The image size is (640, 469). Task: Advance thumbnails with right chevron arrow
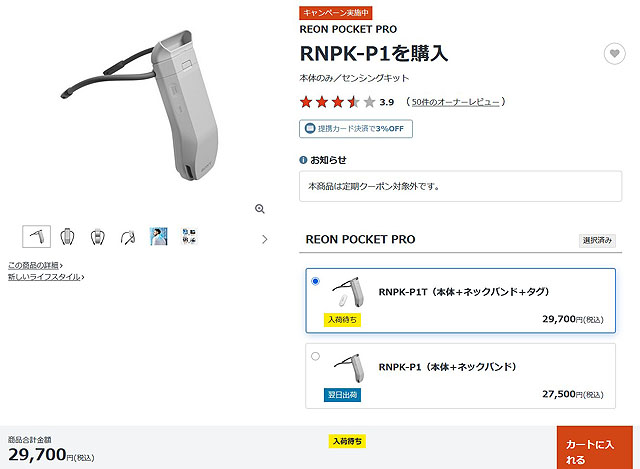tap(264, 239)
